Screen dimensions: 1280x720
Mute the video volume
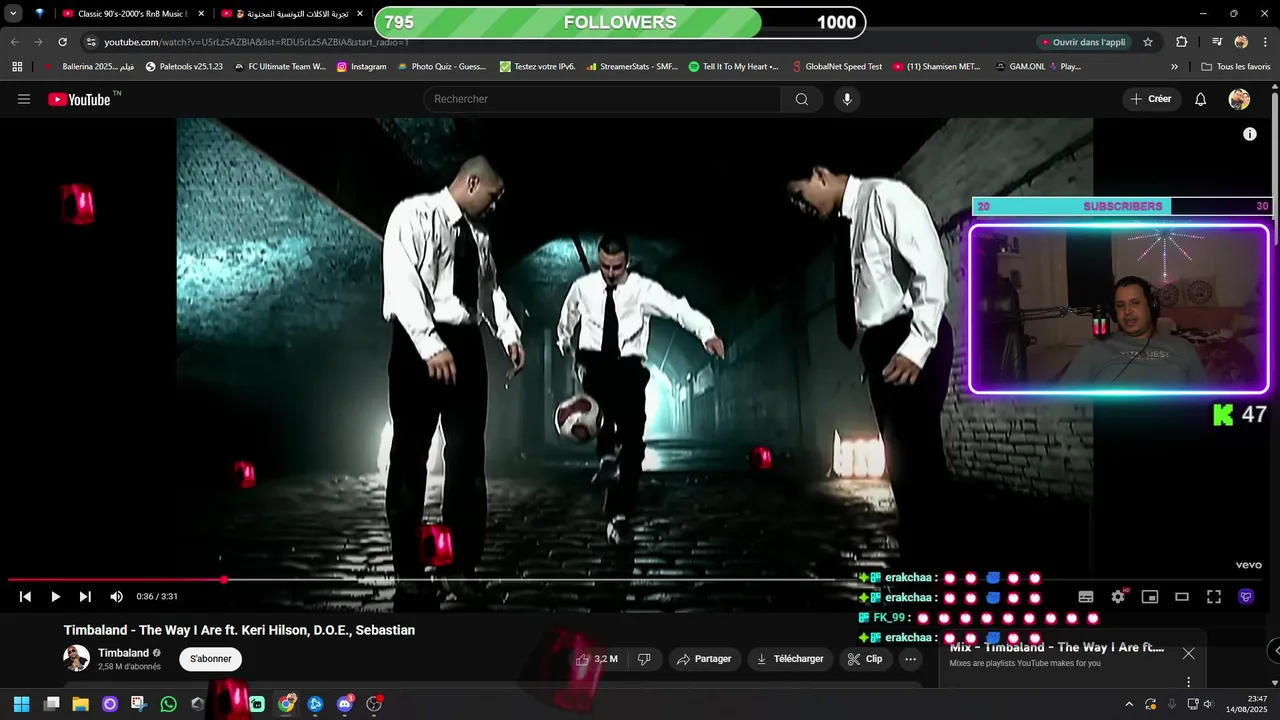pyautogui.click(x=116, y=597)
